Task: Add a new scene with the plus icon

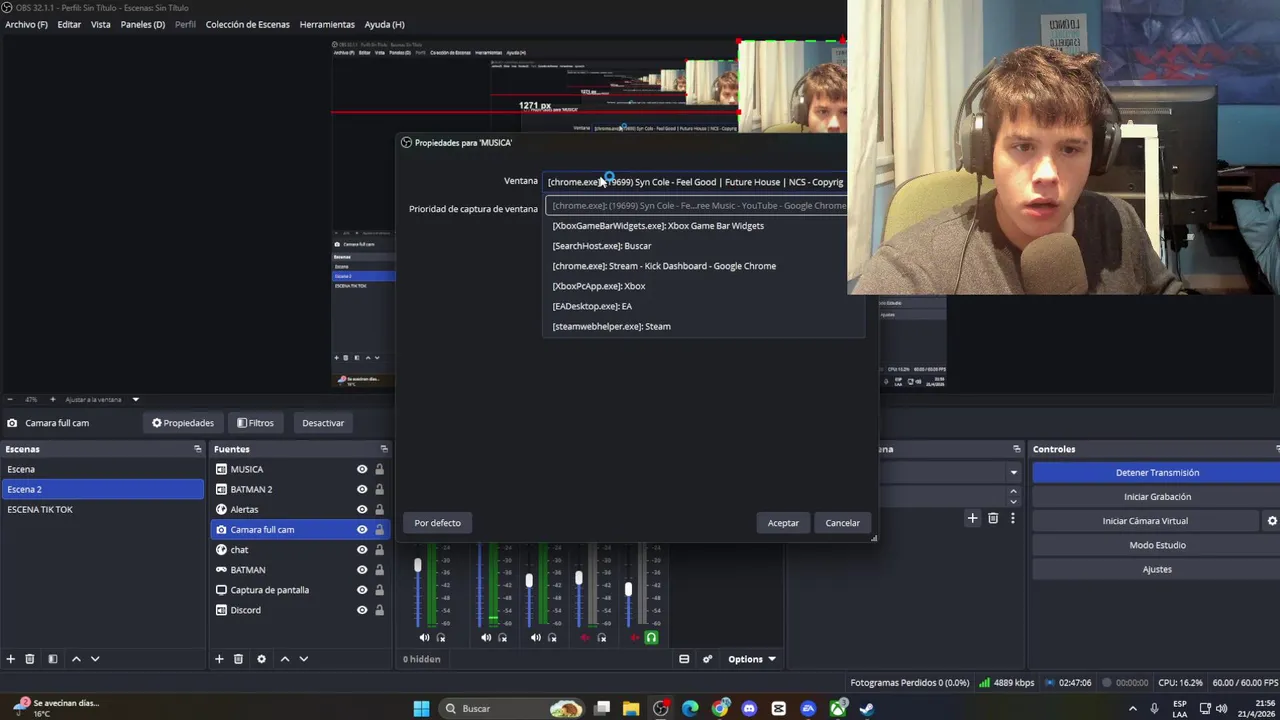Action: click(x=11, y=659)
